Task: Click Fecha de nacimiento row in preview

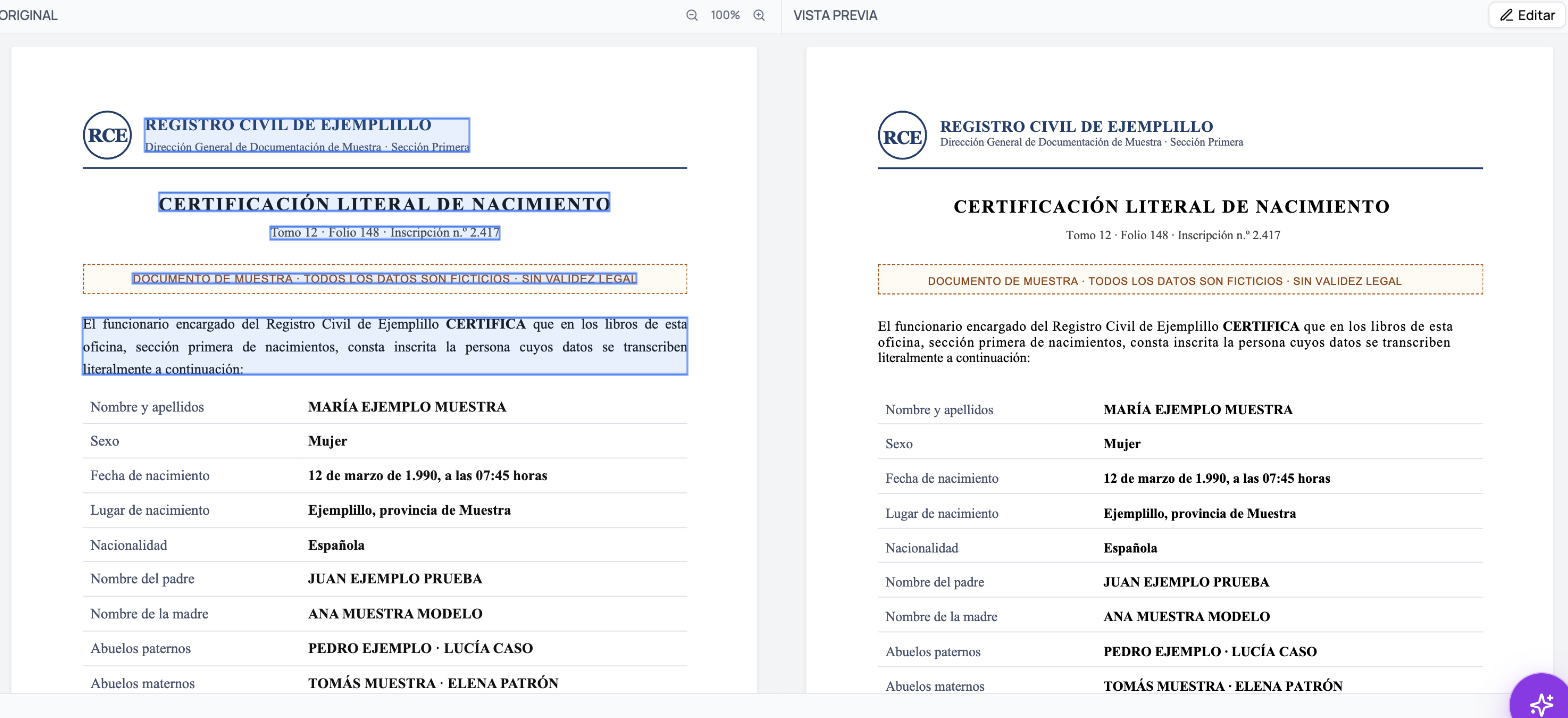Action: 1180,478
